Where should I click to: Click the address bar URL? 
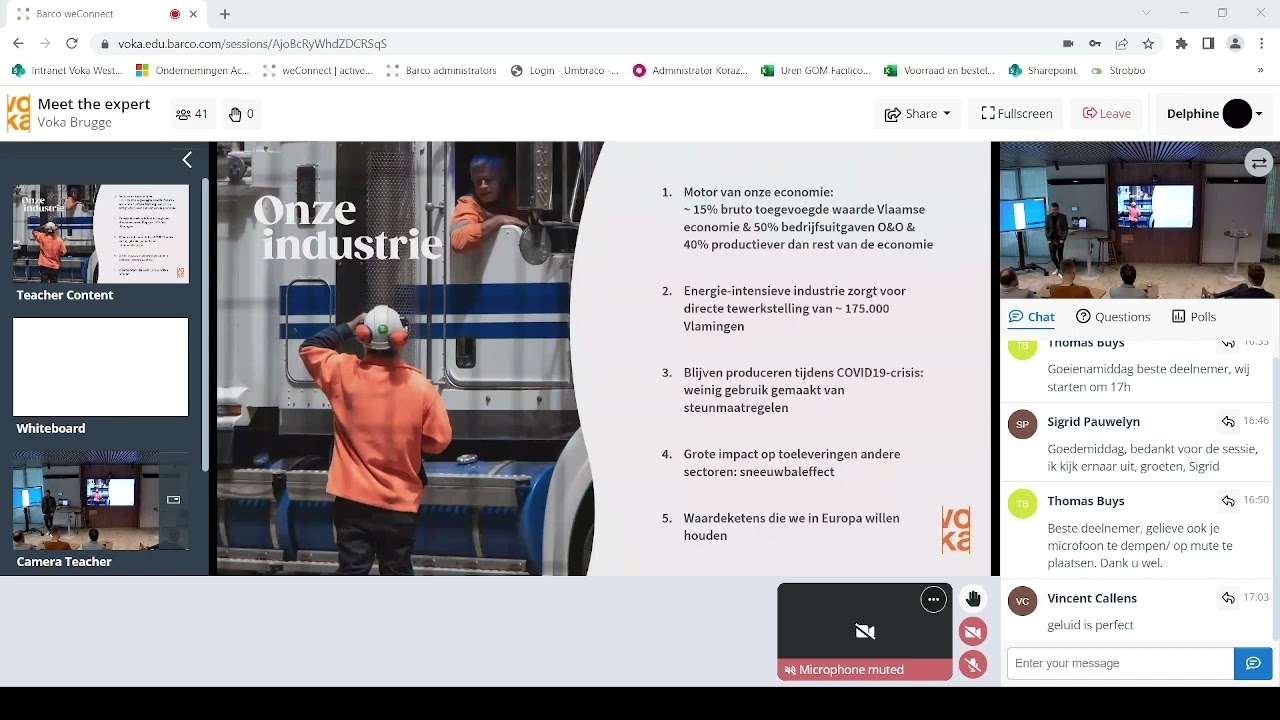pyautogui.click(x=252, y=44)
